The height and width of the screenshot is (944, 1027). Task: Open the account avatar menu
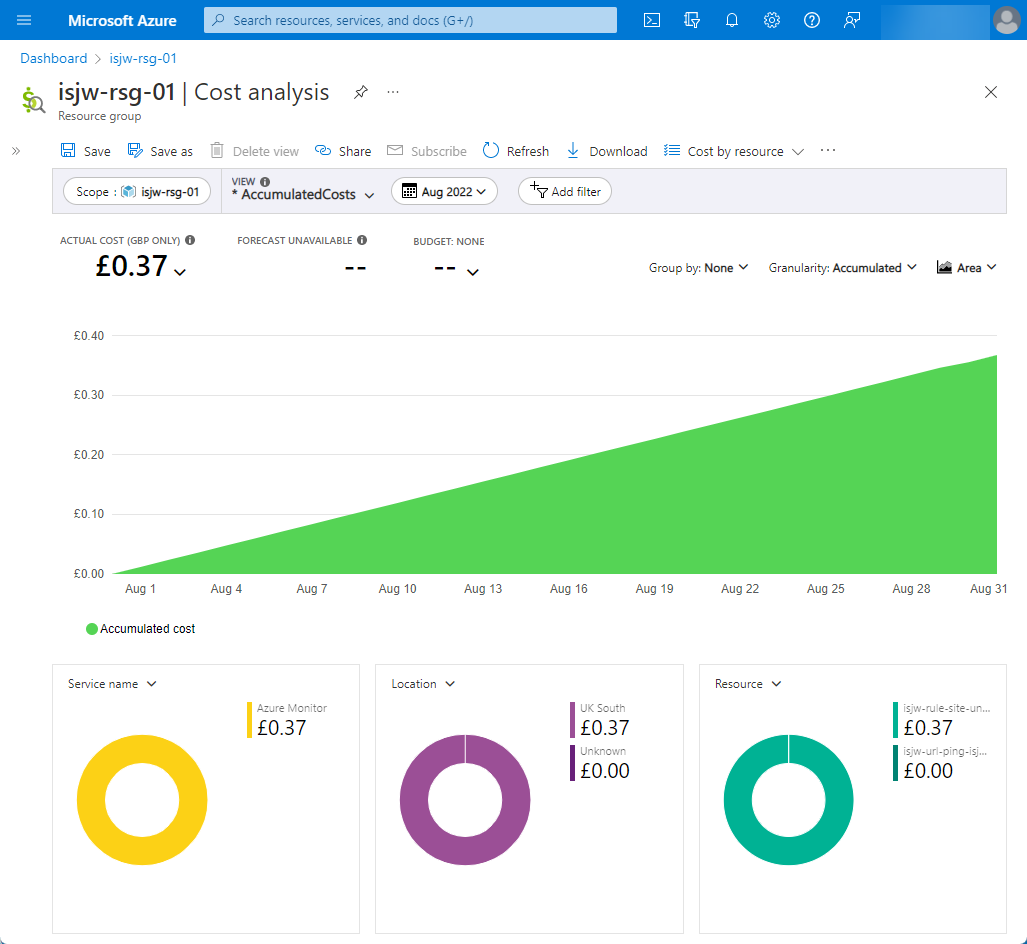point(1006,20)
